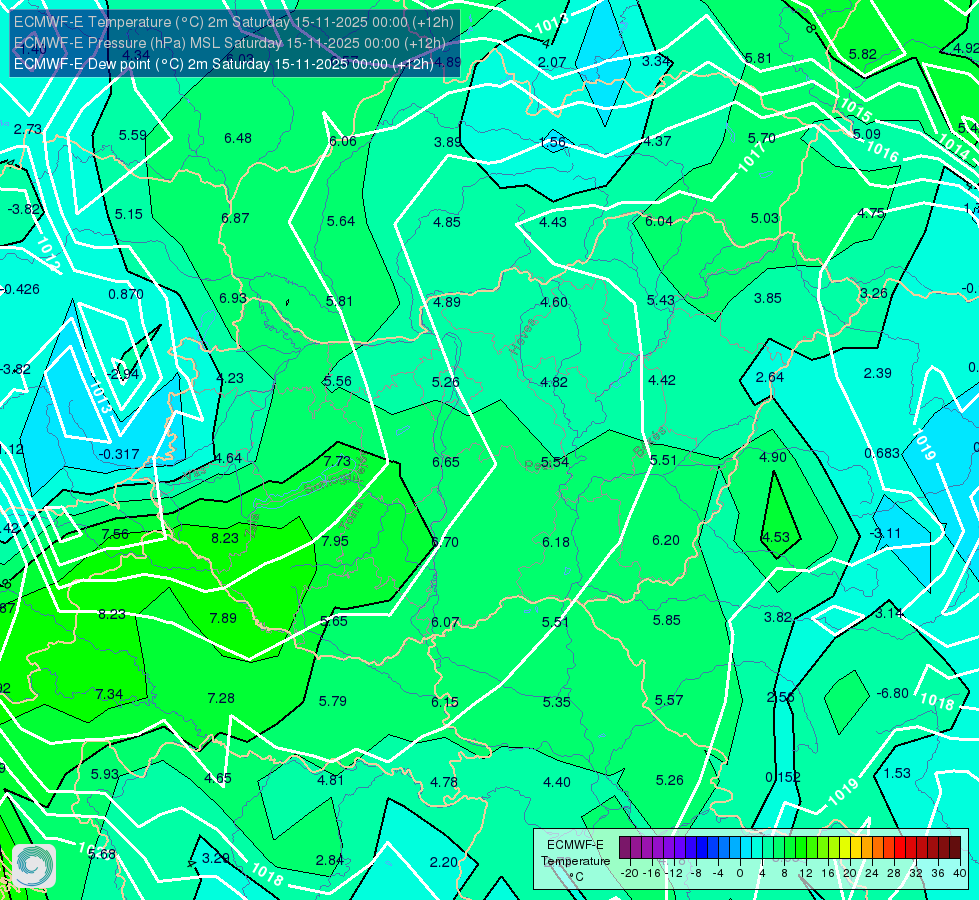Click the grid value 7.28
This screenshot has width=979, height=900.
tap(221, 698)
